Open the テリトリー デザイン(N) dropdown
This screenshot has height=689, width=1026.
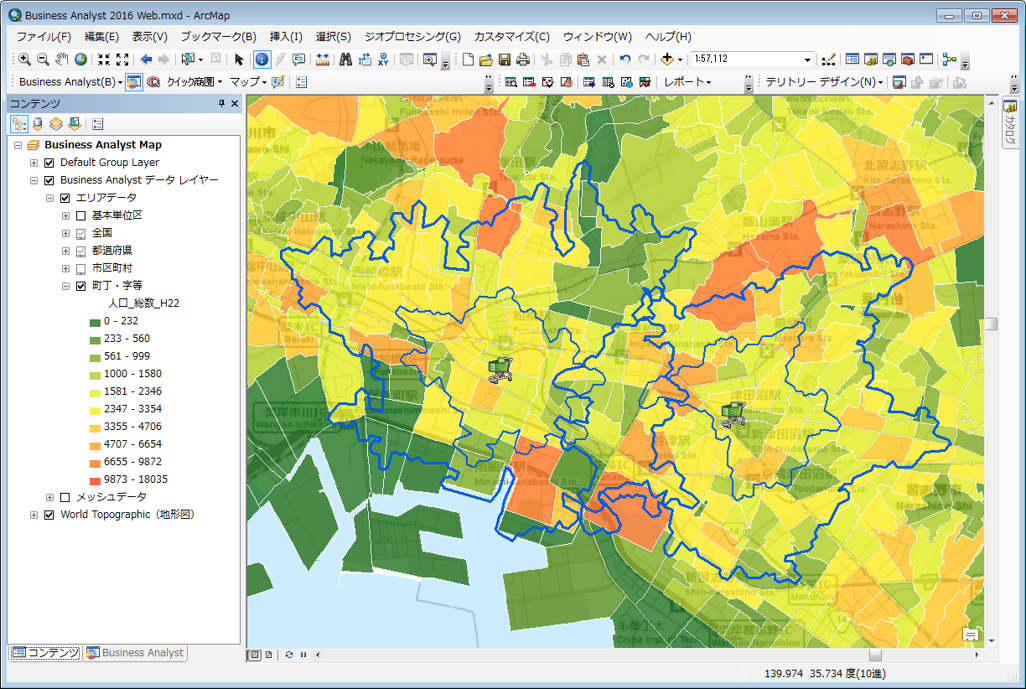pos(824,82)
